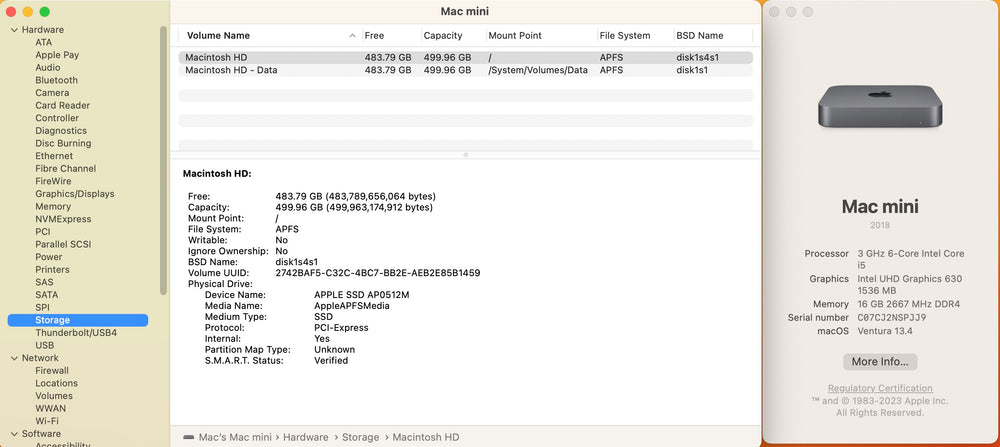The height and width of the screenshot is (447, 1000).
Task: Select SATA in the sidebar
Action: pyautogui.click(x=47, y=295)
